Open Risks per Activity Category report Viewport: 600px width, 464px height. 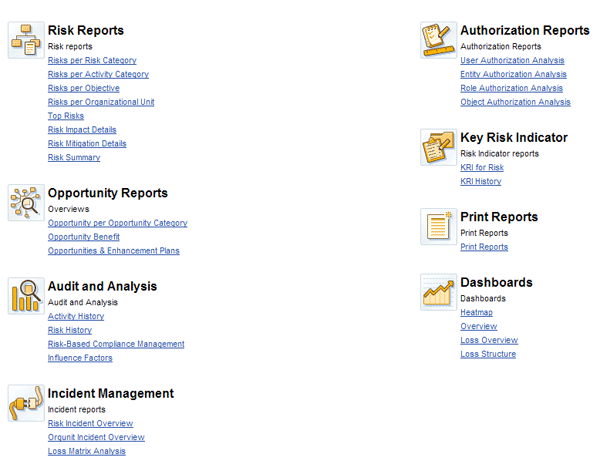pyautogui.click(x=98, y=74)
